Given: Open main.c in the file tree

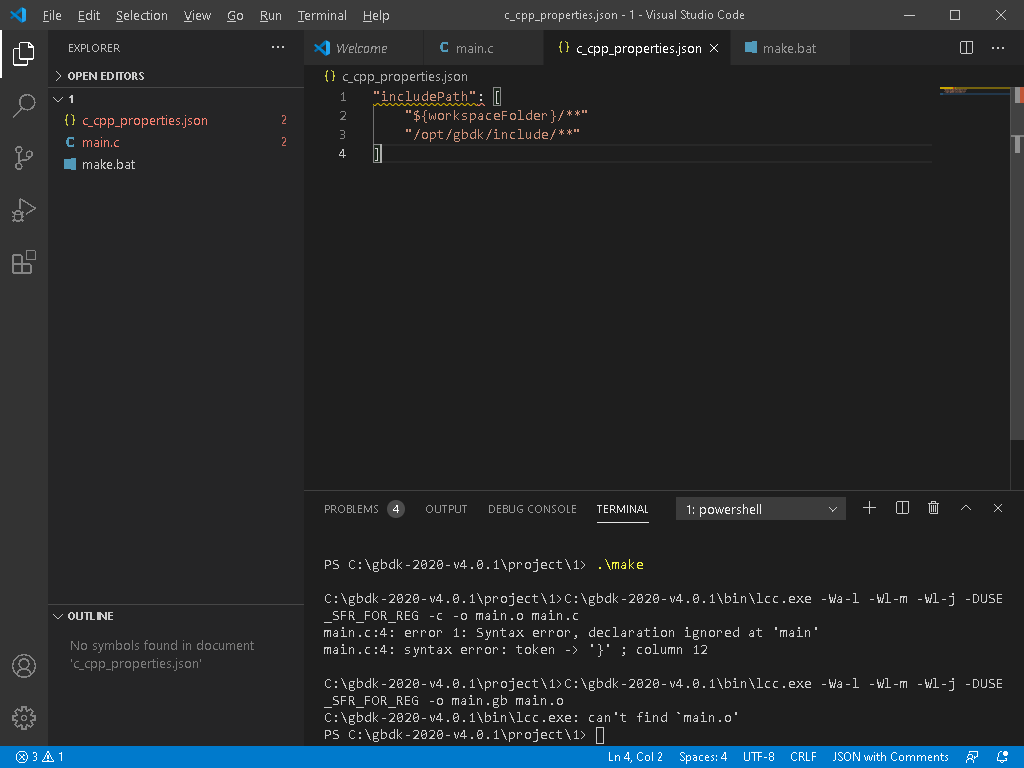Looking at the screenshot, I should pyautogui.click(x=176, y=142).
